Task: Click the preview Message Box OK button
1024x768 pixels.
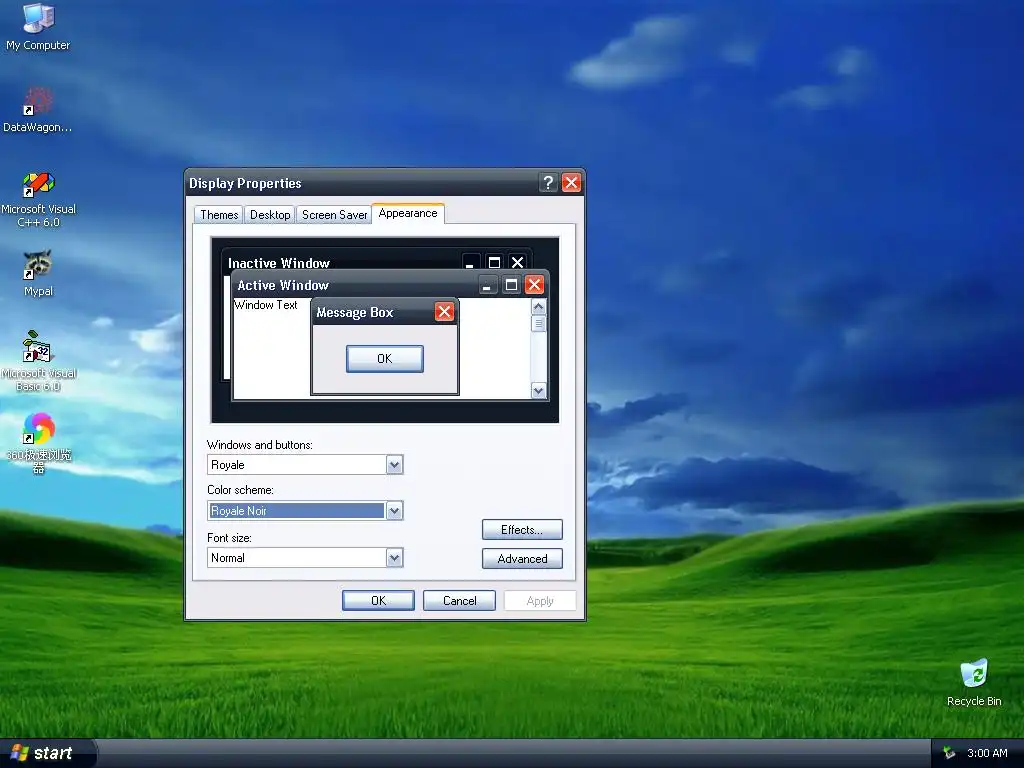Action: point(385,359)
